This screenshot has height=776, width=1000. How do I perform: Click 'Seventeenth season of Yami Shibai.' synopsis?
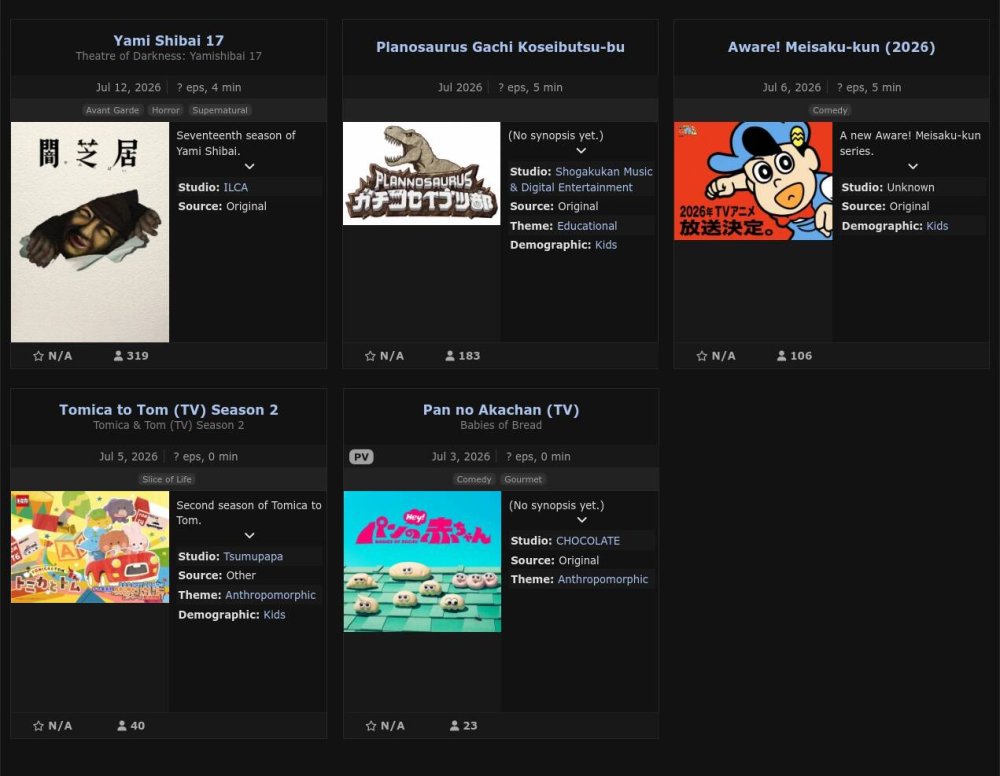pos(236,143)
